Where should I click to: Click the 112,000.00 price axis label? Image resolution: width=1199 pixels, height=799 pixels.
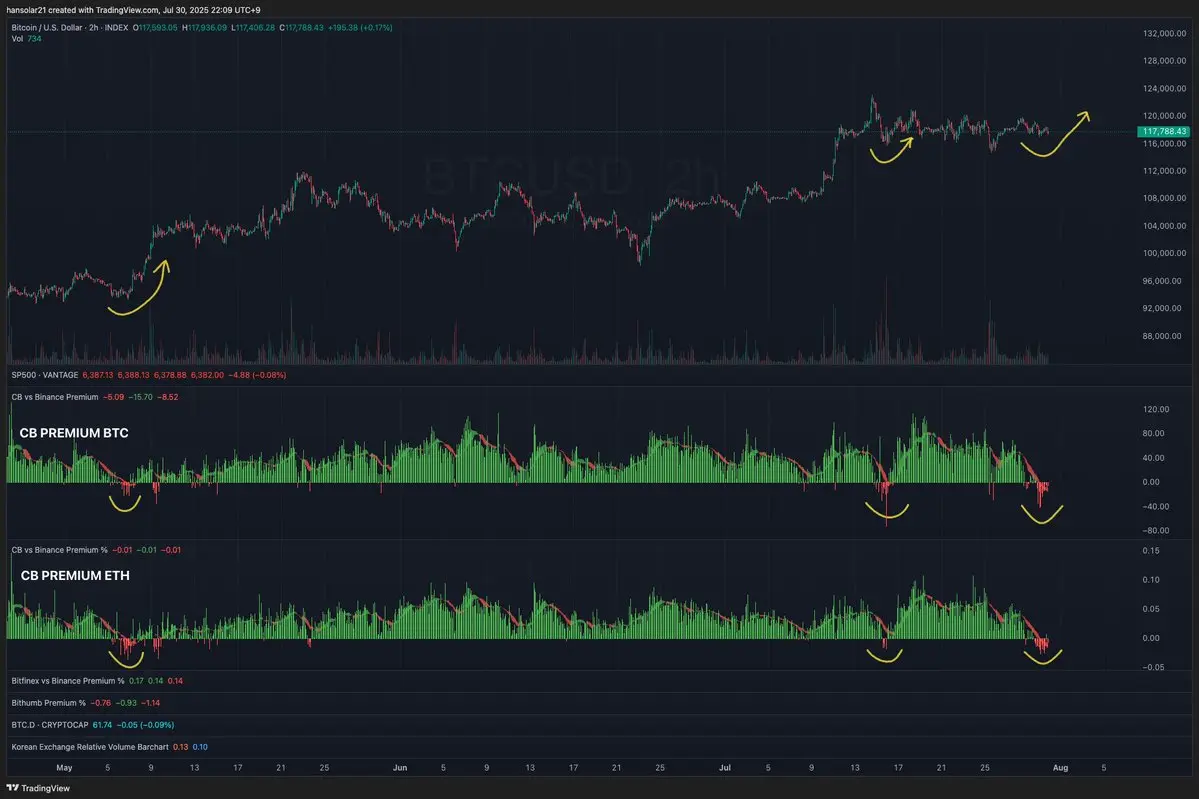pos(1164,171)
